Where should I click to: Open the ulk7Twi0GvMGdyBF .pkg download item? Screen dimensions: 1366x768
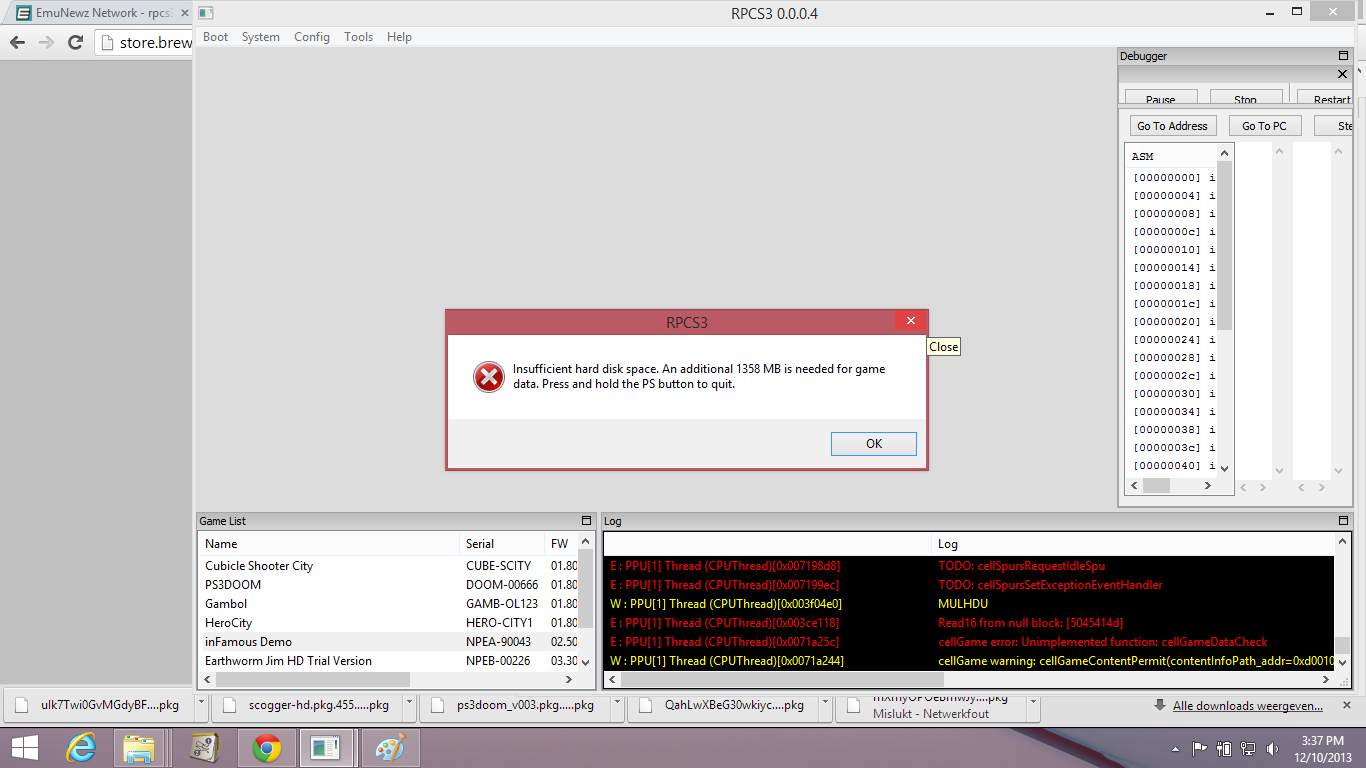click(100, 705)
